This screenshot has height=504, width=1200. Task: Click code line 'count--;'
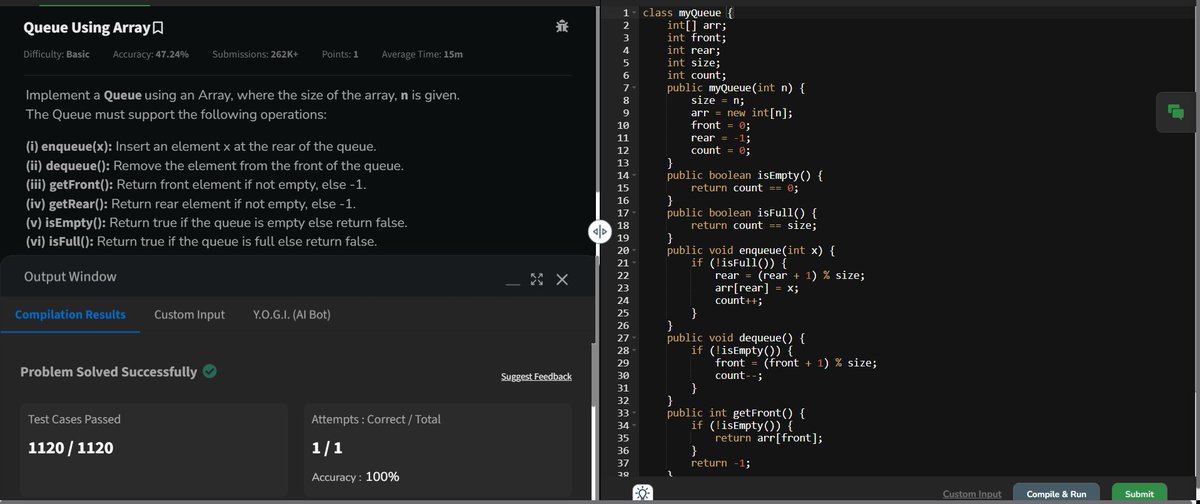click(739, 375)
